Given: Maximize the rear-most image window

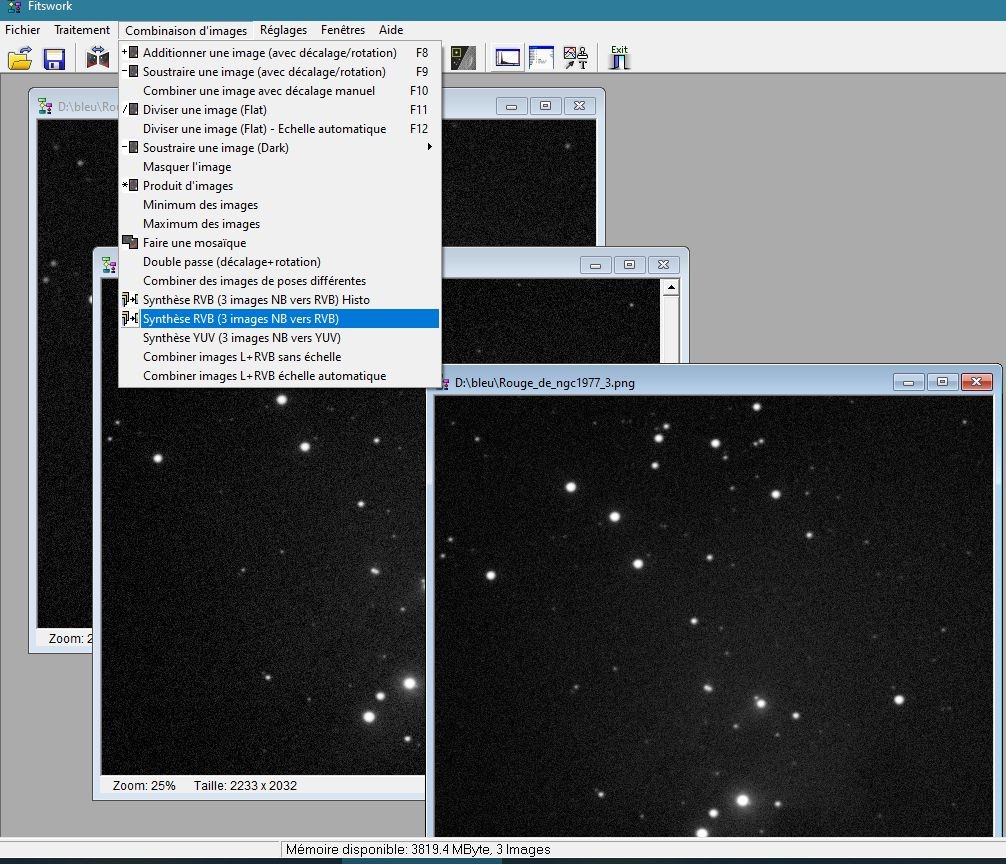Looking at the screenshot, I should click(x=545, y=106).
